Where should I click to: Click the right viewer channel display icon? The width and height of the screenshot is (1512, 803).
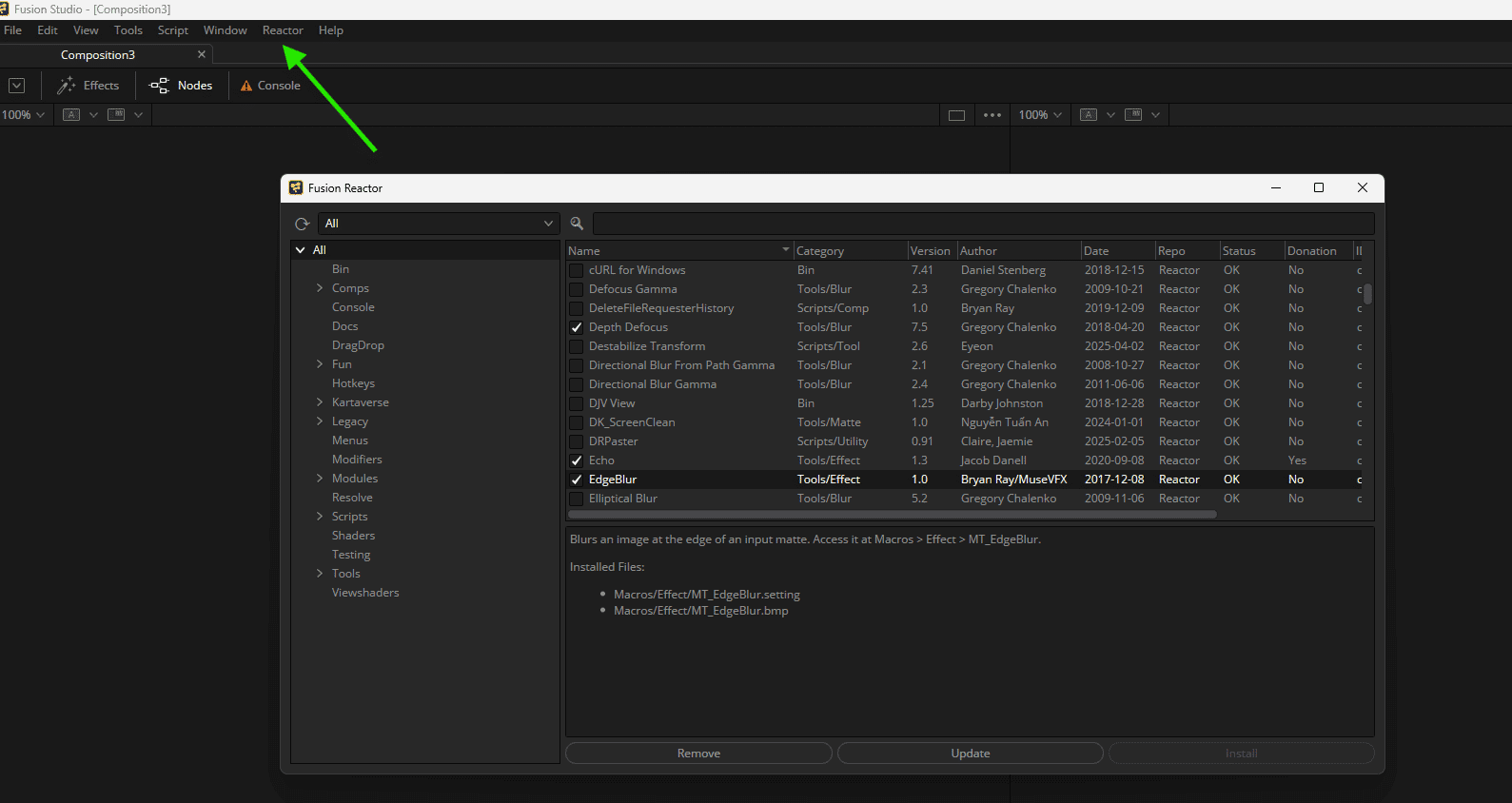point(1133,115)
